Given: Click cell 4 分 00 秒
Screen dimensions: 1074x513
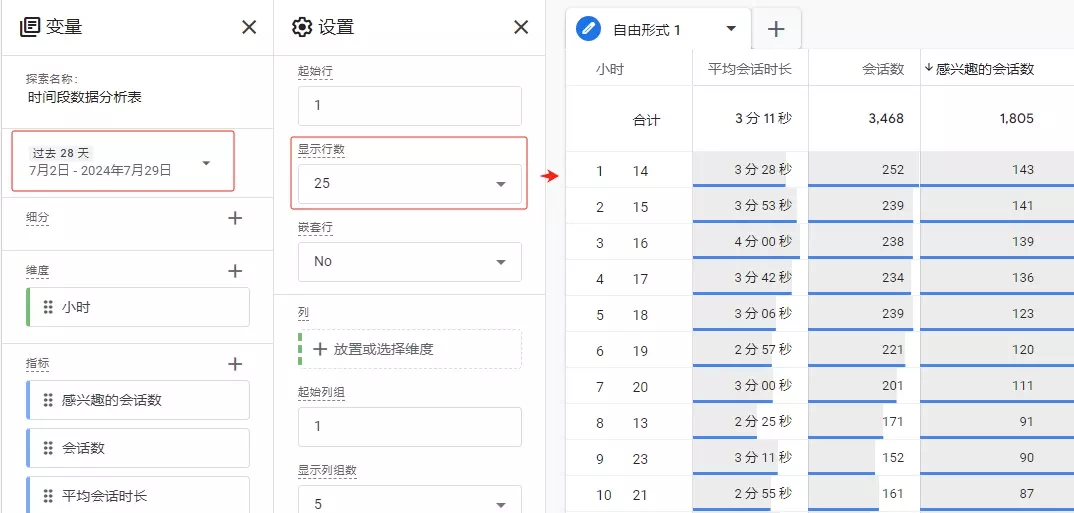Looking at the screenshot, I should [763, 241].
